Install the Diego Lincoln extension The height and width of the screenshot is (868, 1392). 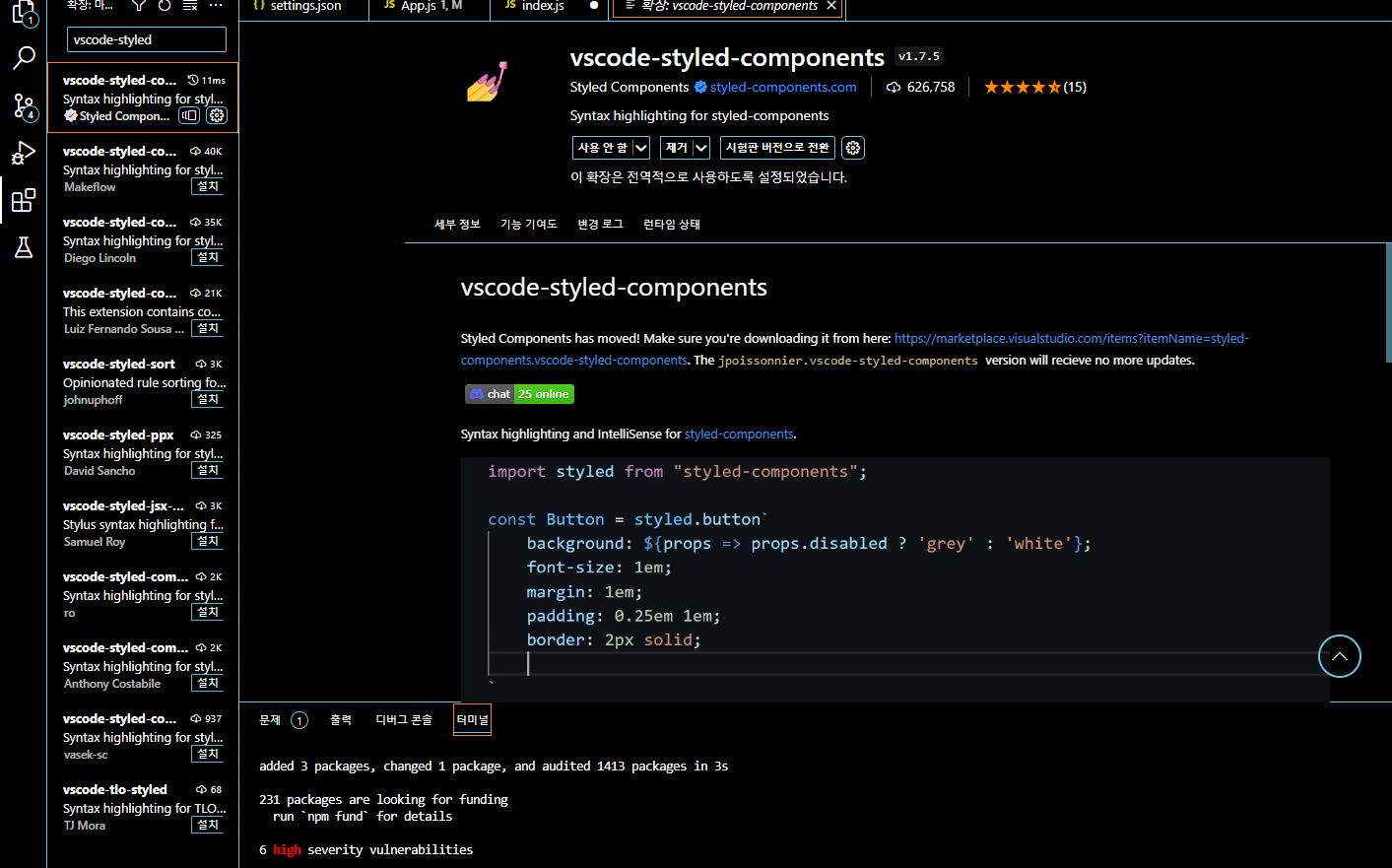208,257
